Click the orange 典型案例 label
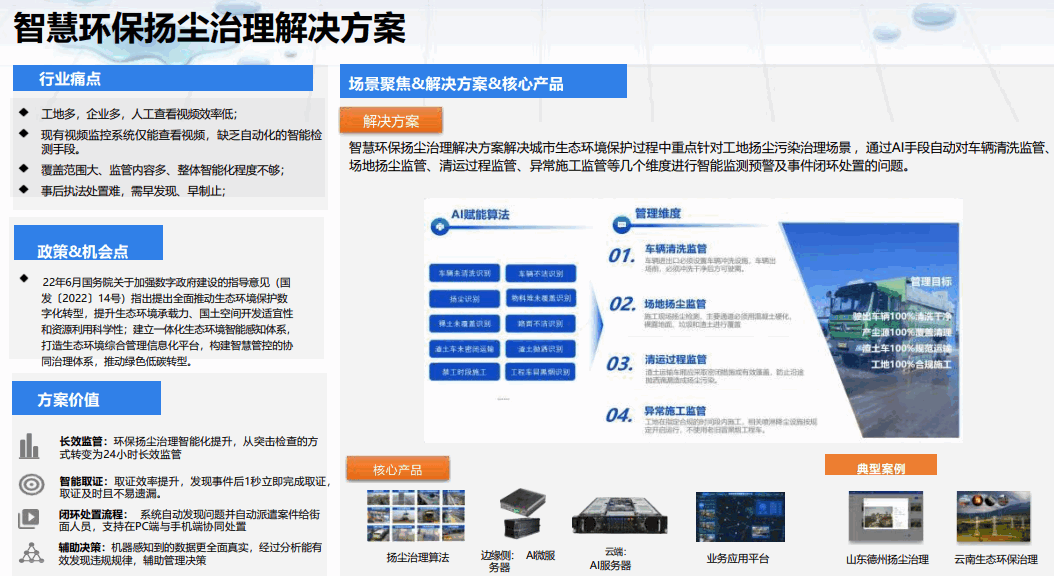The image size is (1054, 576). [880, 467]
